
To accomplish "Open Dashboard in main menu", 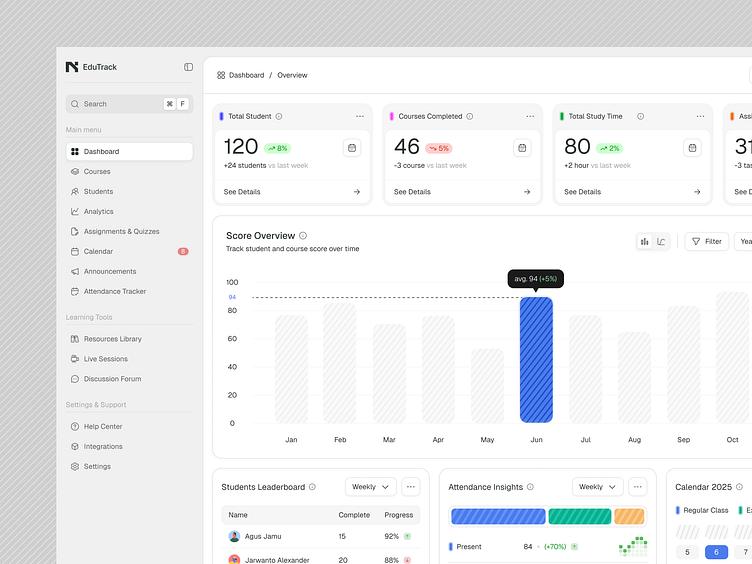I will [x=129, y=152].
